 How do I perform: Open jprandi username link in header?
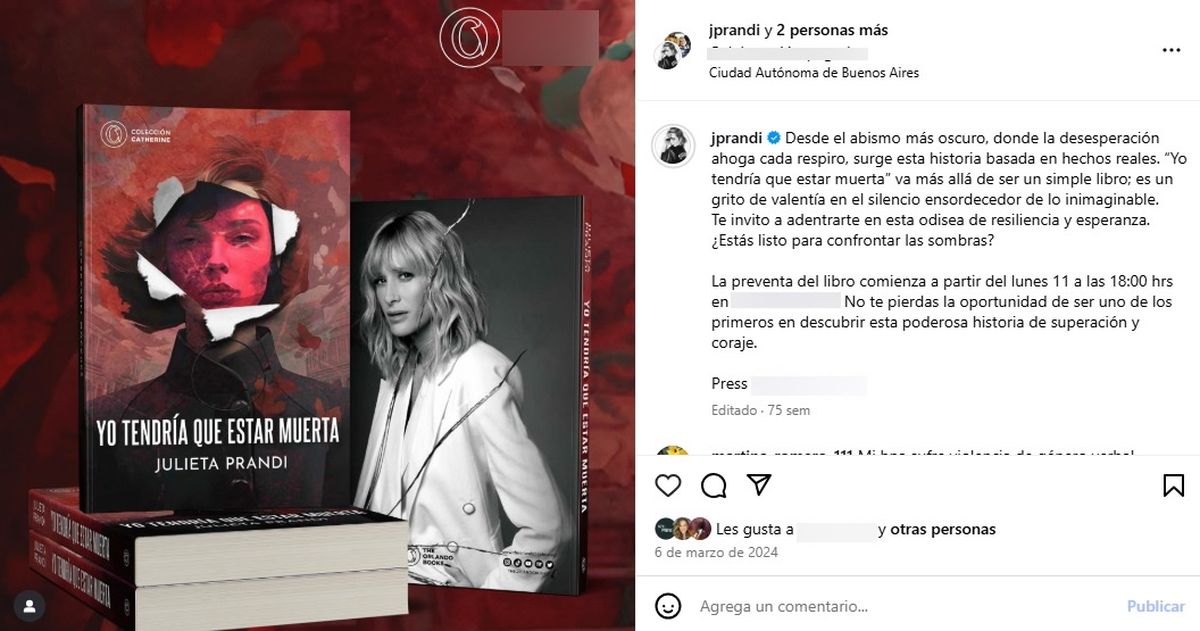coord(735,30)
